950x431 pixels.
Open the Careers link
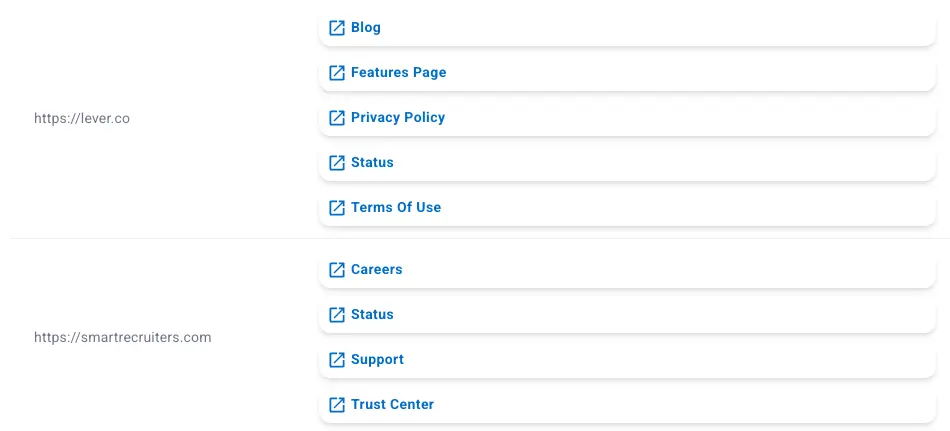point(376,270)
